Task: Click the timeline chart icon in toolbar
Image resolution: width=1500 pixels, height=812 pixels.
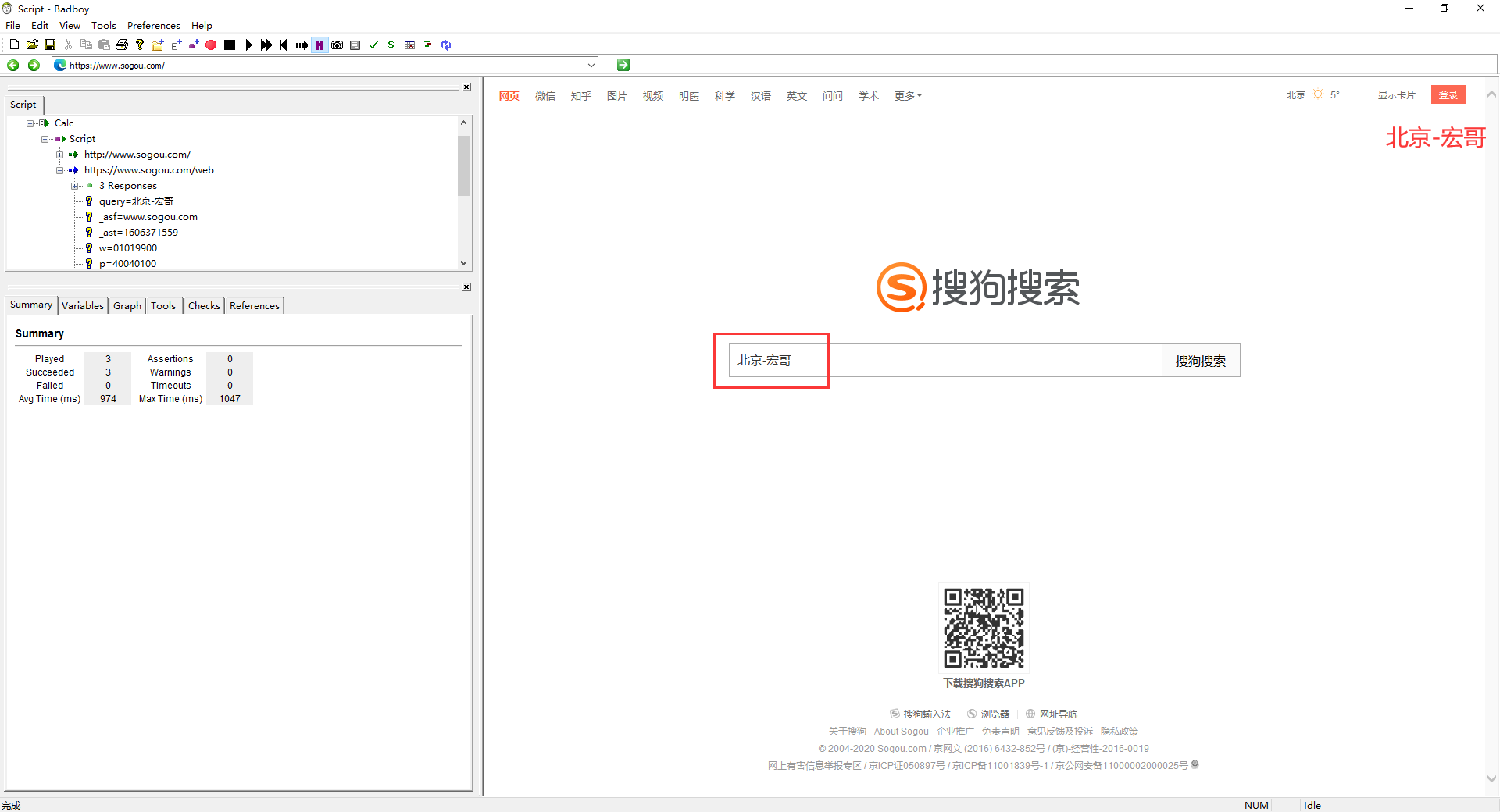Action: point(427,45)
